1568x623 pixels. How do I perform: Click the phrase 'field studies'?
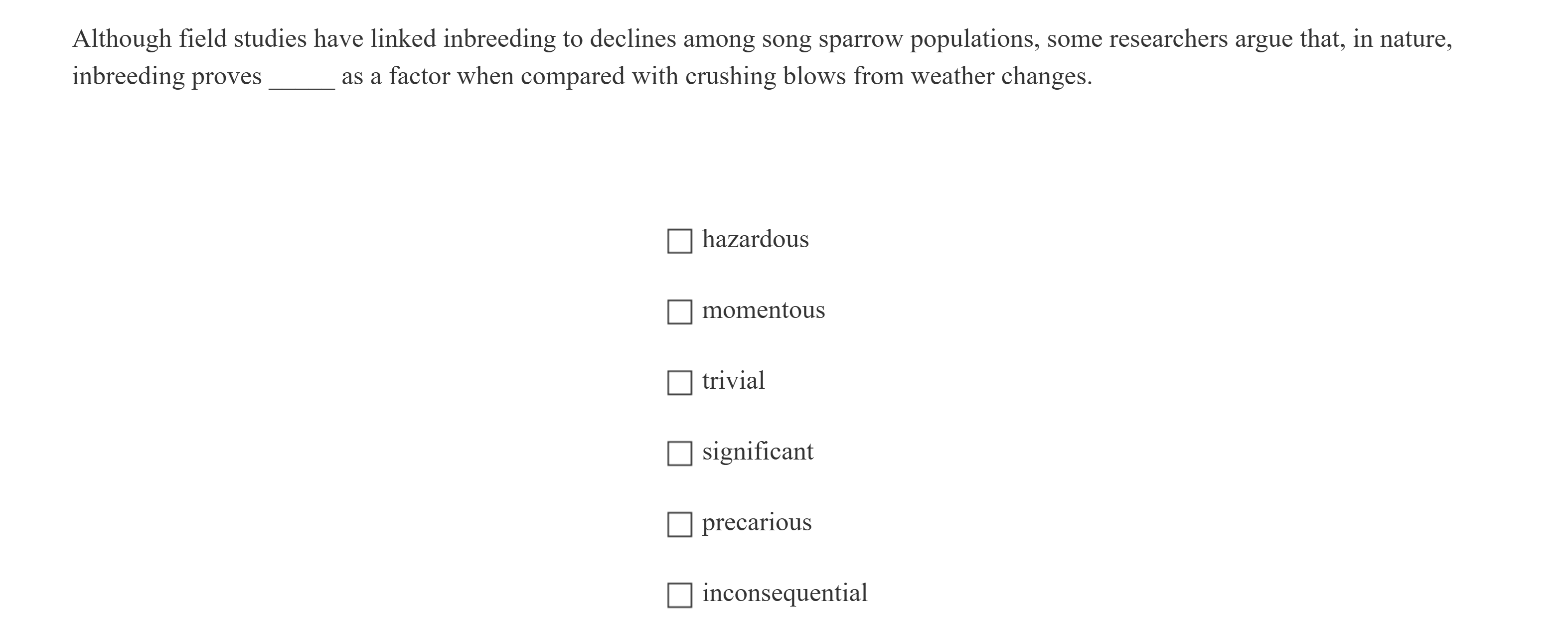point(242,39)
